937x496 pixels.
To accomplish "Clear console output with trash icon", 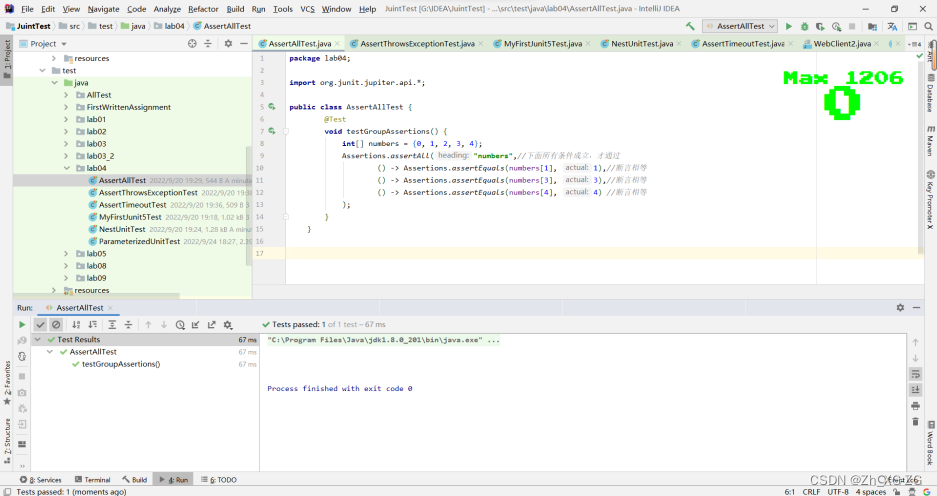I will point(915,422).
